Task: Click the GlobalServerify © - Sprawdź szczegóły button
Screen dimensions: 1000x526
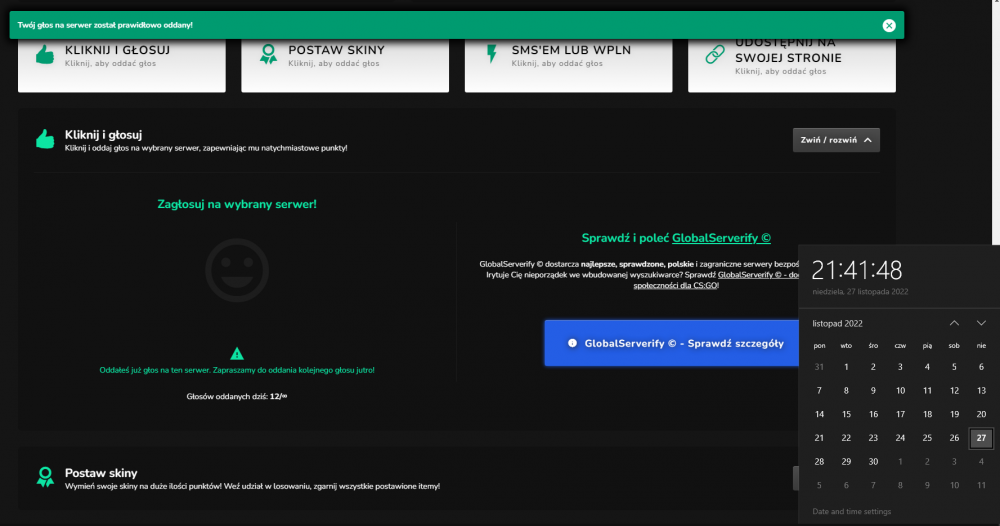Action: coord(672,343)
